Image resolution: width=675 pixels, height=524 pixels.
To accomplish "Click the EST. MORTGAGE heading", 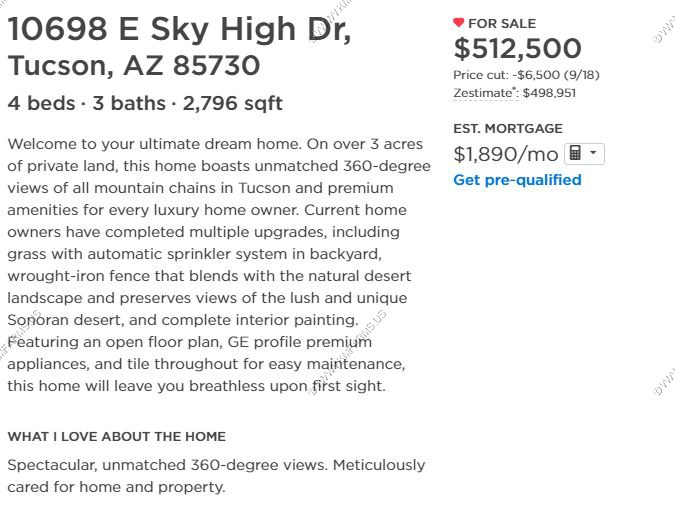I will pos(508,128).
